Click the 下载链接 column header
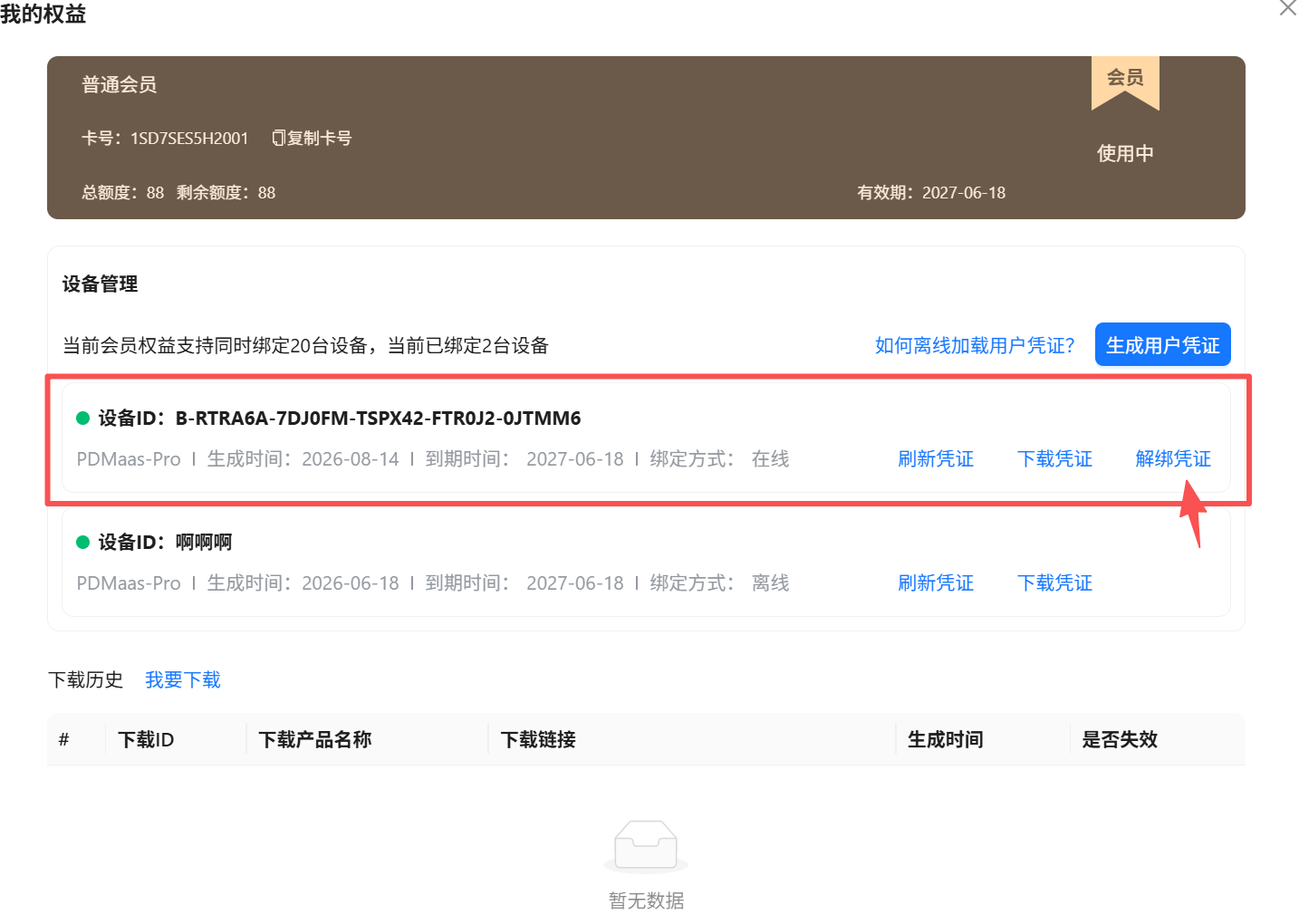Screen dimensions: 1299x924 538,739
